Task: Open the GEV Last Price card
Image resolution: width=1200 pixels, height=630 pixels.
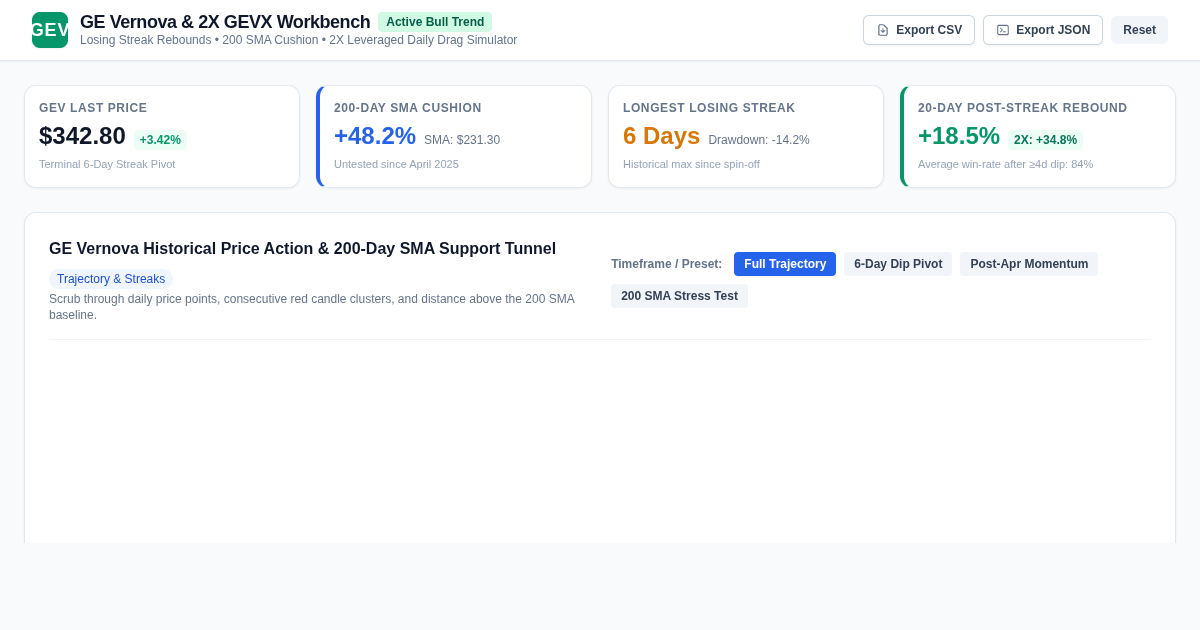Action: (162, 136)
